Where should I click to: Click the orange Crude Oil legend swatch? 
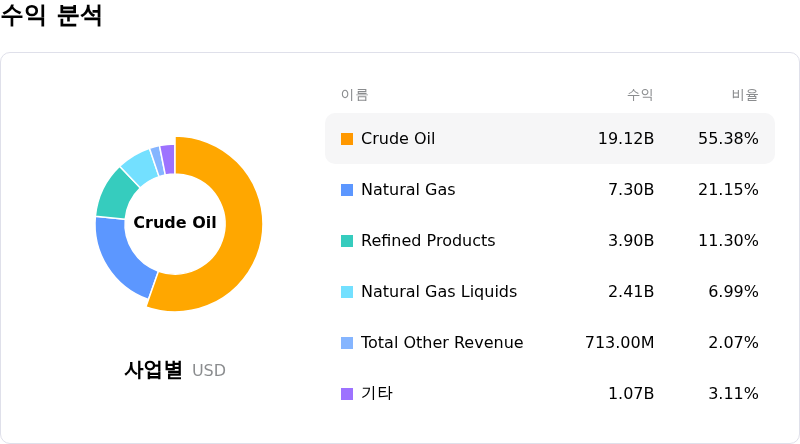(347, 139)
